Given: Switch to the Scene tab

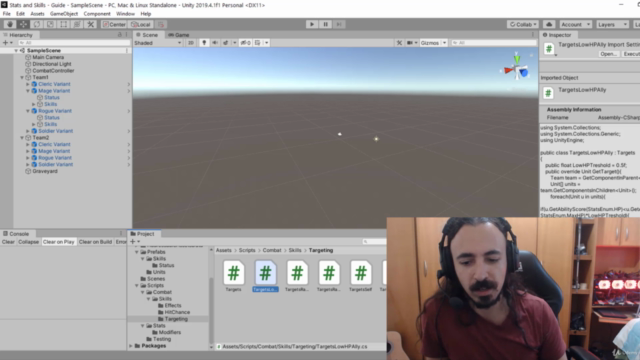Looking at the screenshot, I should (147, 35).
